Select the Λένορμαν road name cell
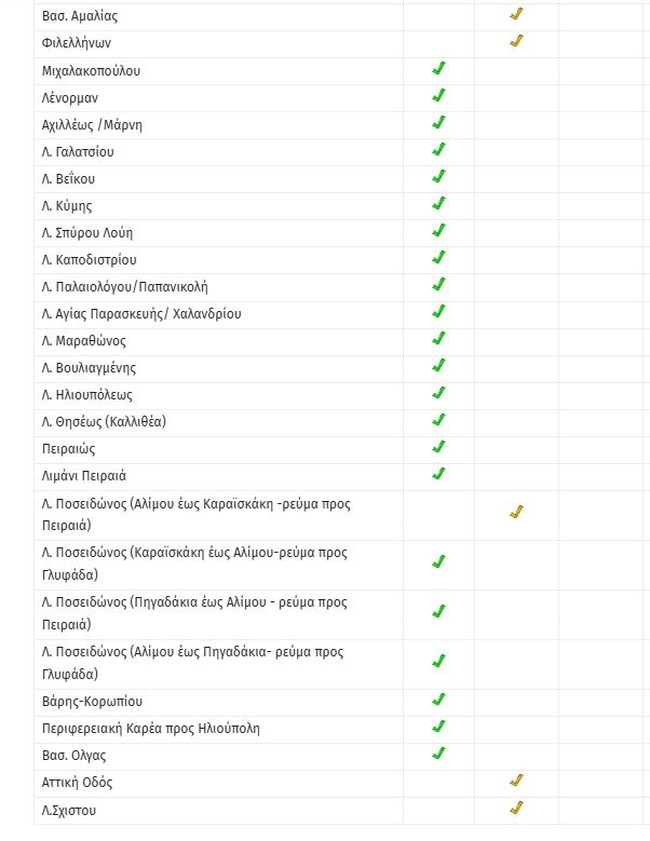The height and width of the screenshot is (841, 650). (70, 98)
